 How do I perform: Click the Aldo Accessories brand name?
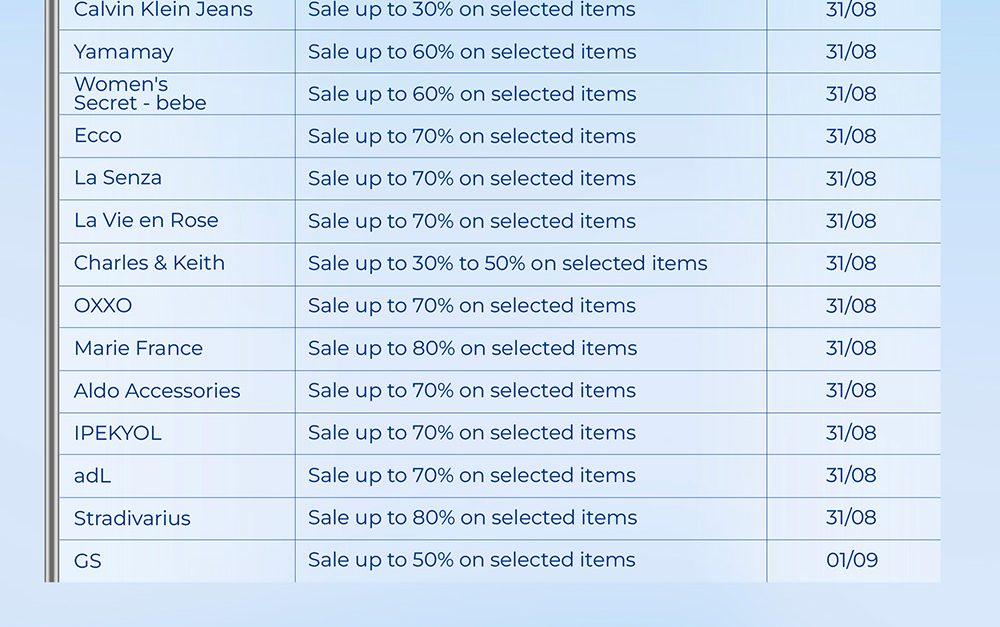[x=157, y=391]
